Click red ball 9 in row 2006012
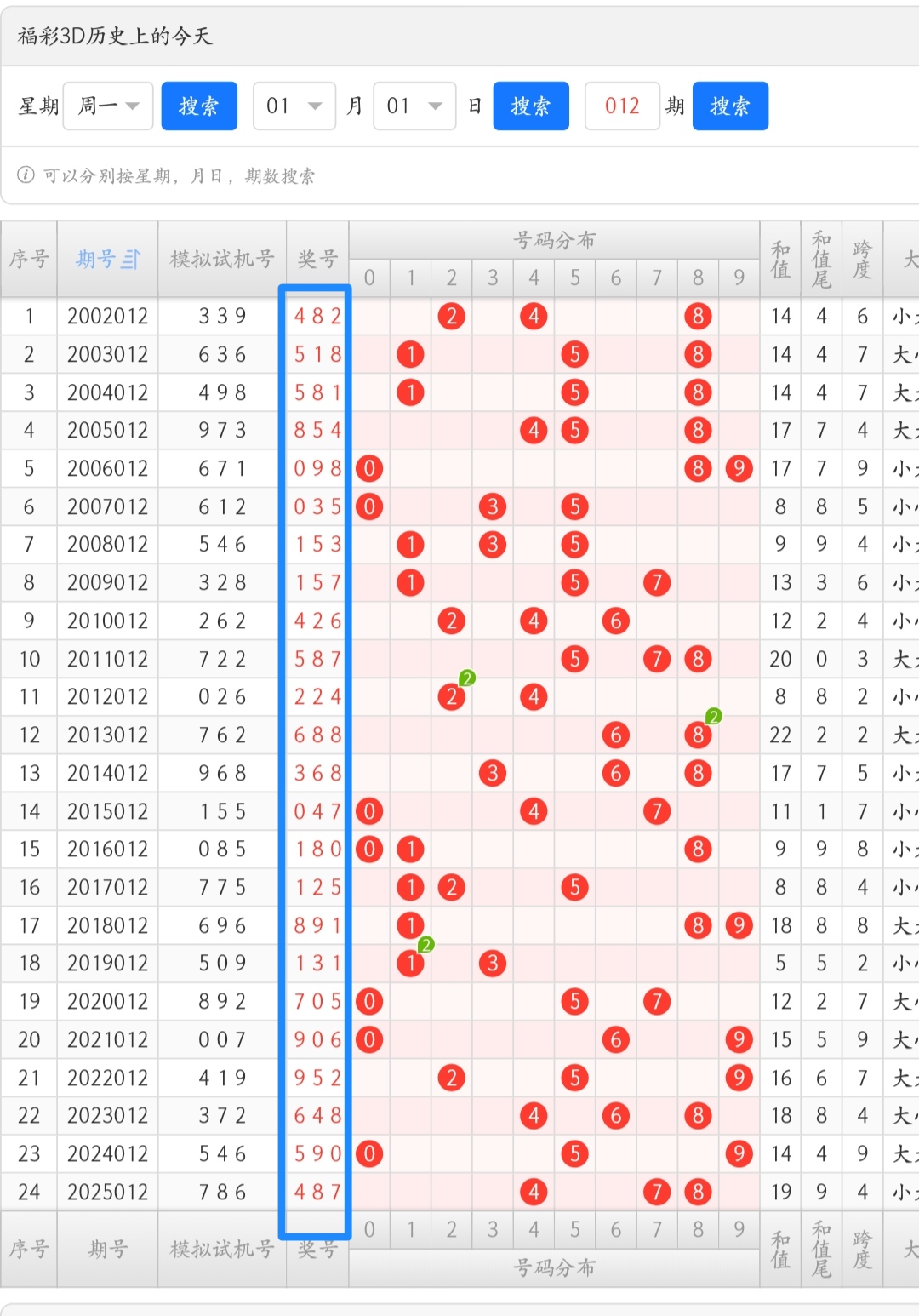 [739, 468]
